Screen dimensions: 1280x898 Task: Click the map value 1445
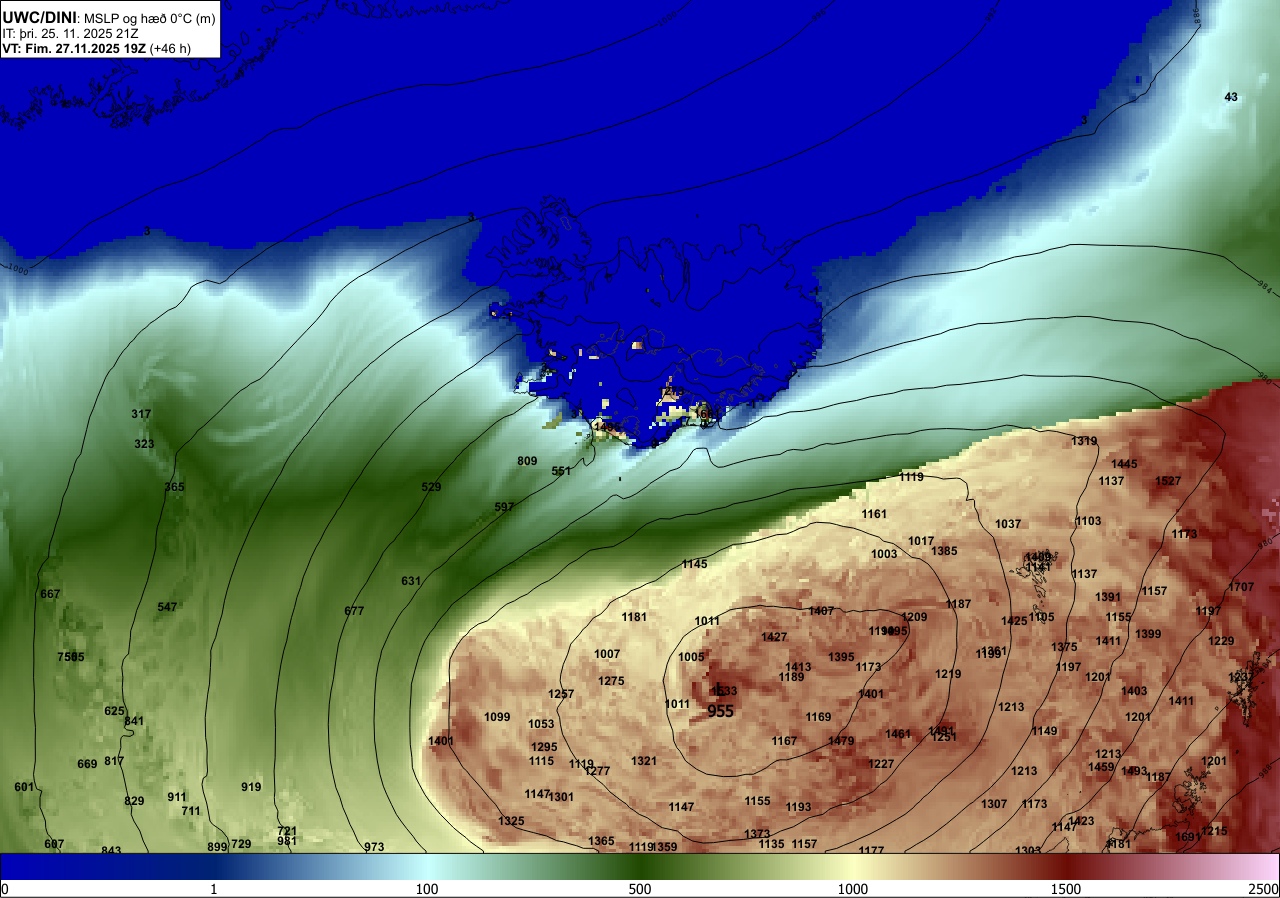[x=1124, y=464]
